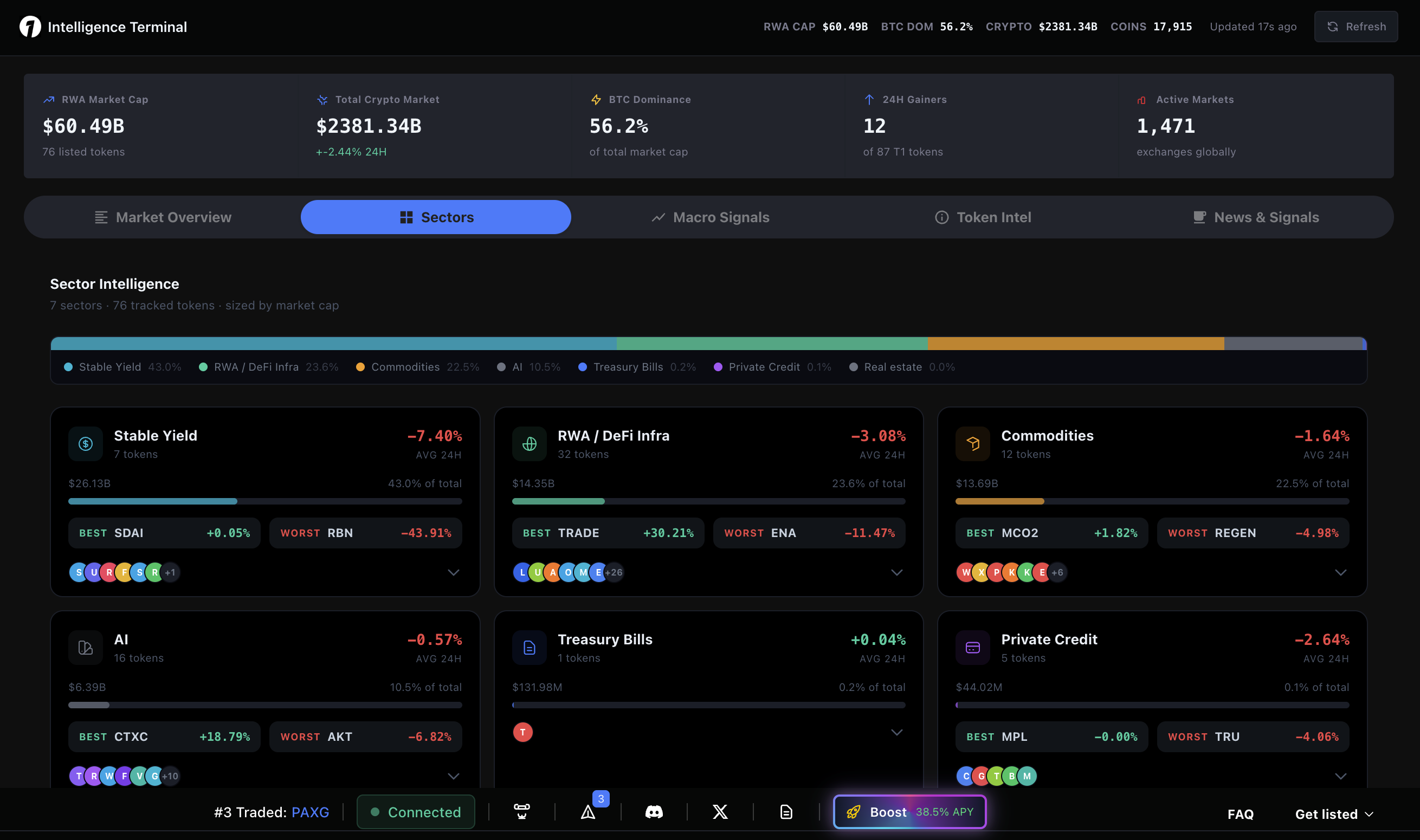Open the Get listed dropdown
The image size is (1420, 840).
[x=1334, y=814]
